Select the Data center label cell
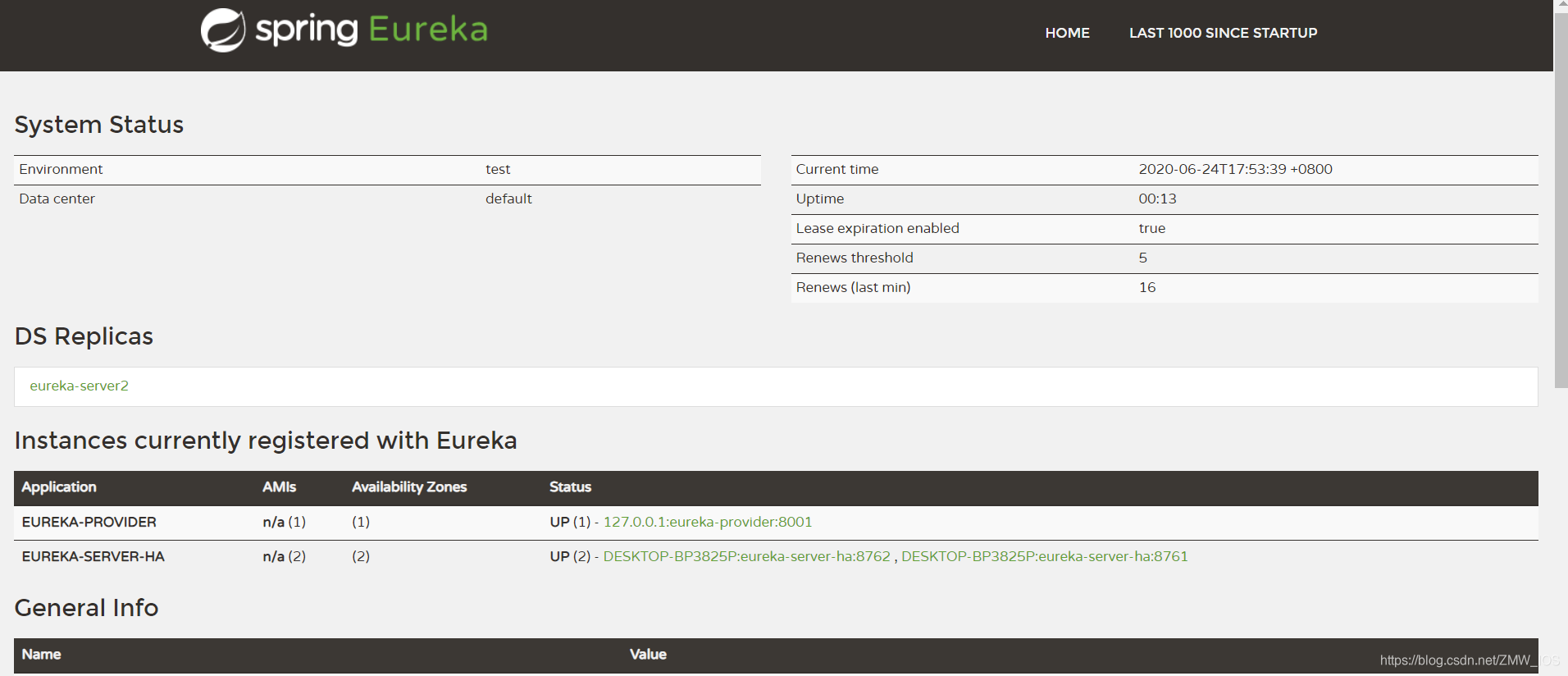Image resolution: width=1568 pixels, height=676 pixels. point(57,199)
